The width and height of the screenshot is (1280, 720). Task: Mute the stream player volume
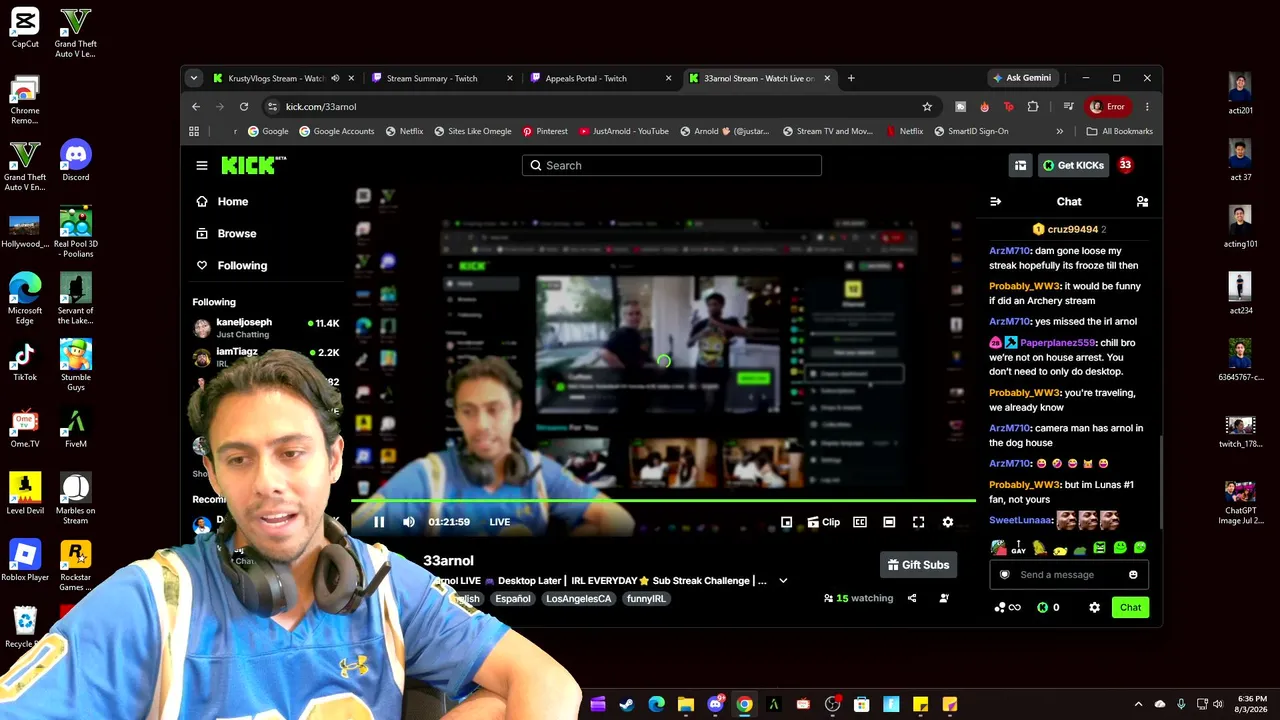[x=408, y=522]
